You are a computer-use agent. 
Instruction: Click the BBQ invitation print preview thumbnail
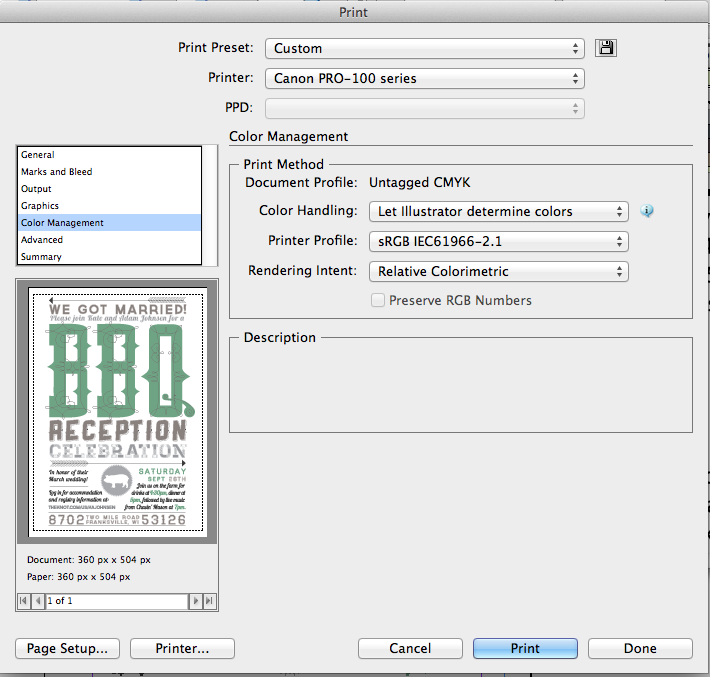click(x=118, y=411)
